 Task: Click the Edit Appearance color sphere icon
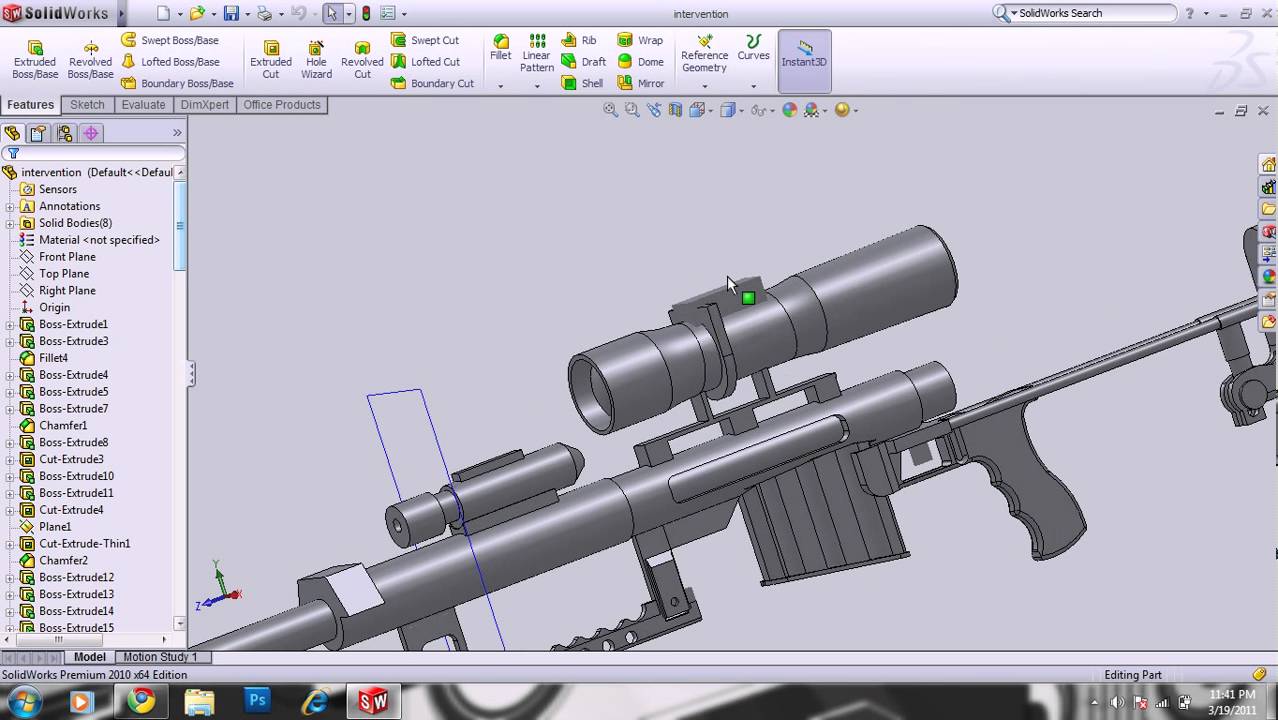(789, 110)
